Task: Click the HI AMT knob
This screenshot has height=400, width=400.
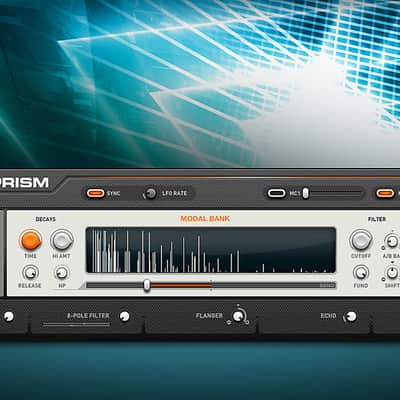Action: tap(62, 240)
